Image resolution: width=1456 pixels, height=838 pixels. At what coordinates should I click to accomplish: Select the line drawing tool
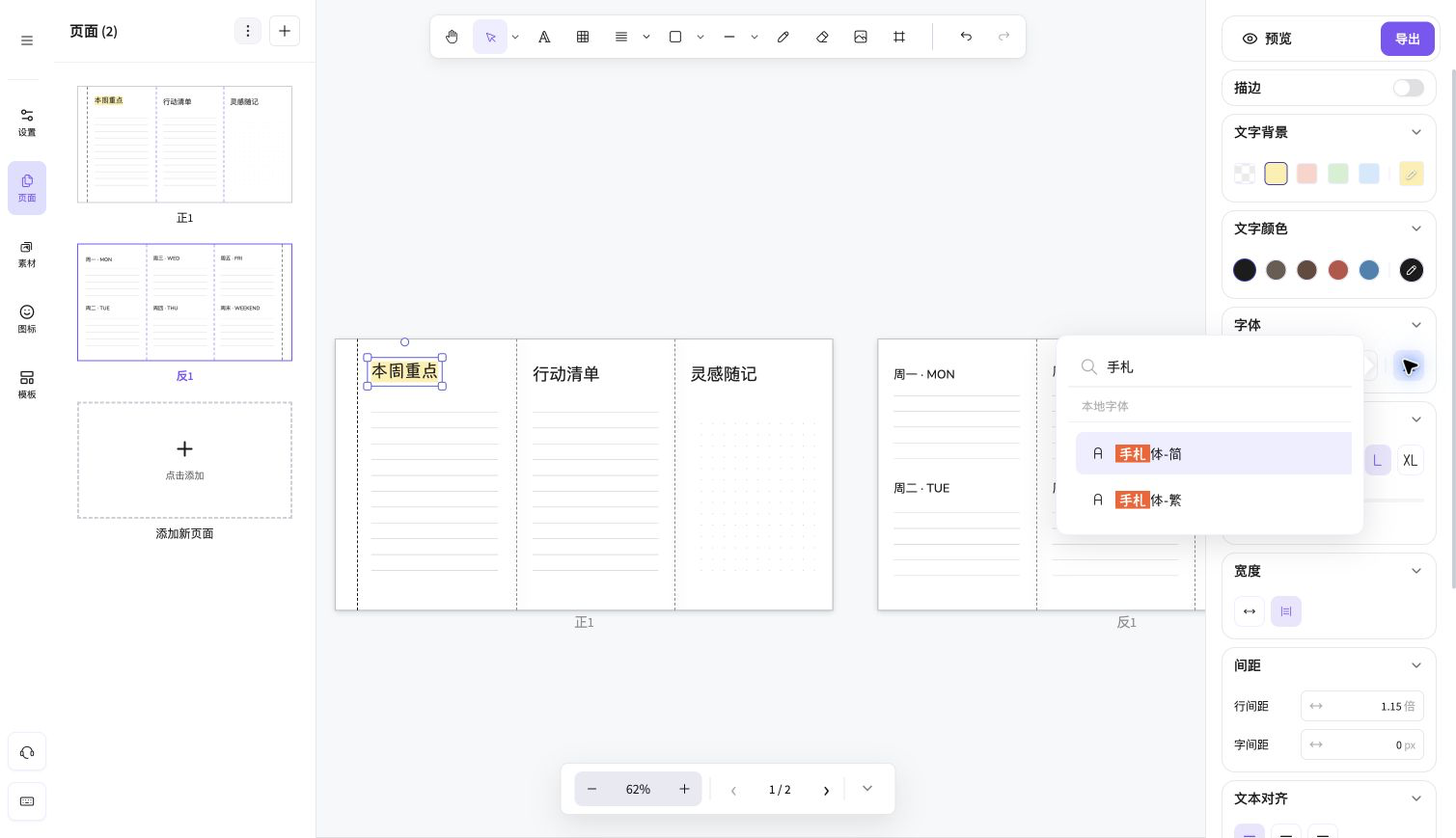tap(729, 37)
